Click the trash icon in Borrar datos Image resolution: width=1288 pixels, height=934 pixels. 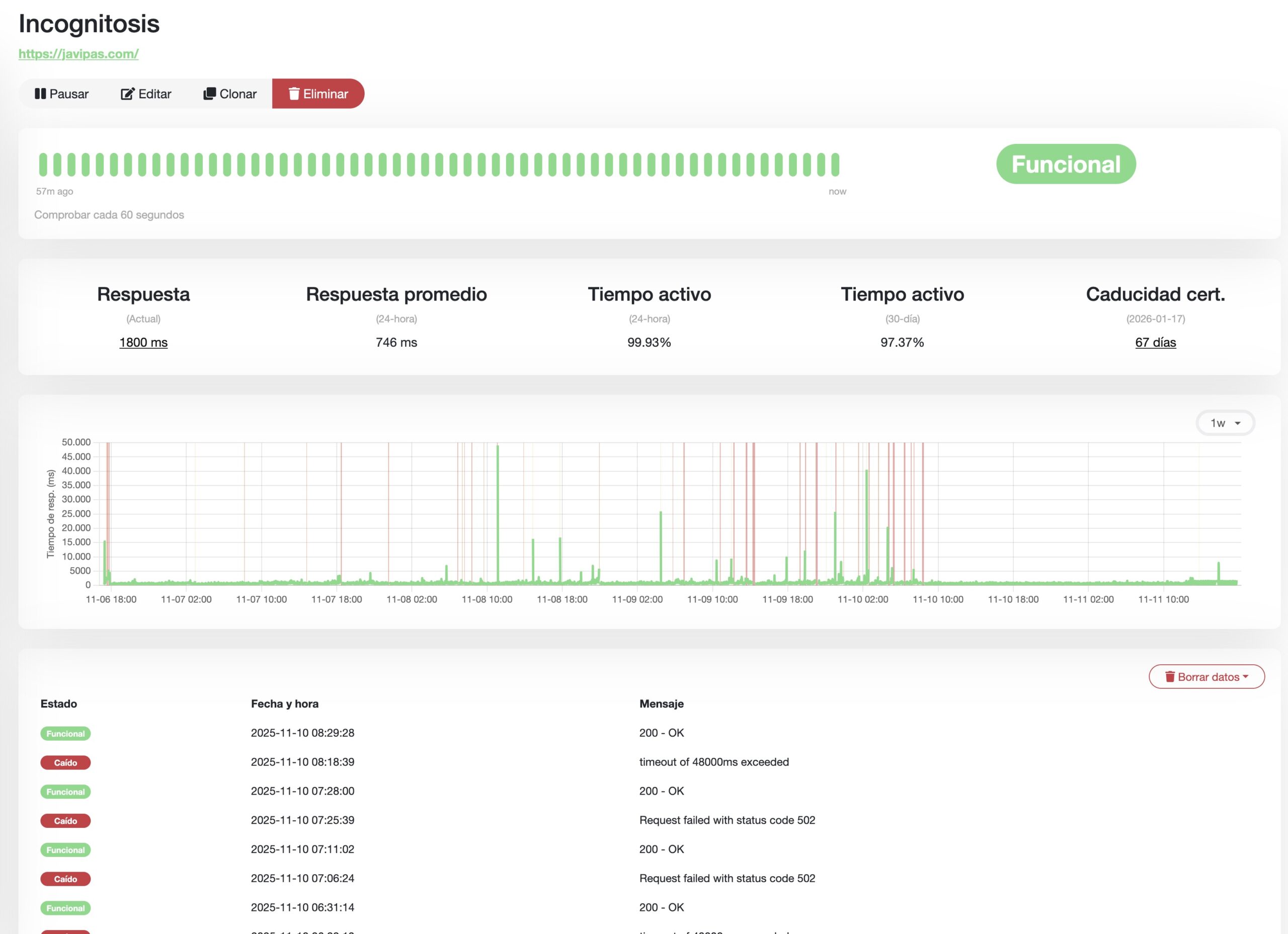point(1170,677)
